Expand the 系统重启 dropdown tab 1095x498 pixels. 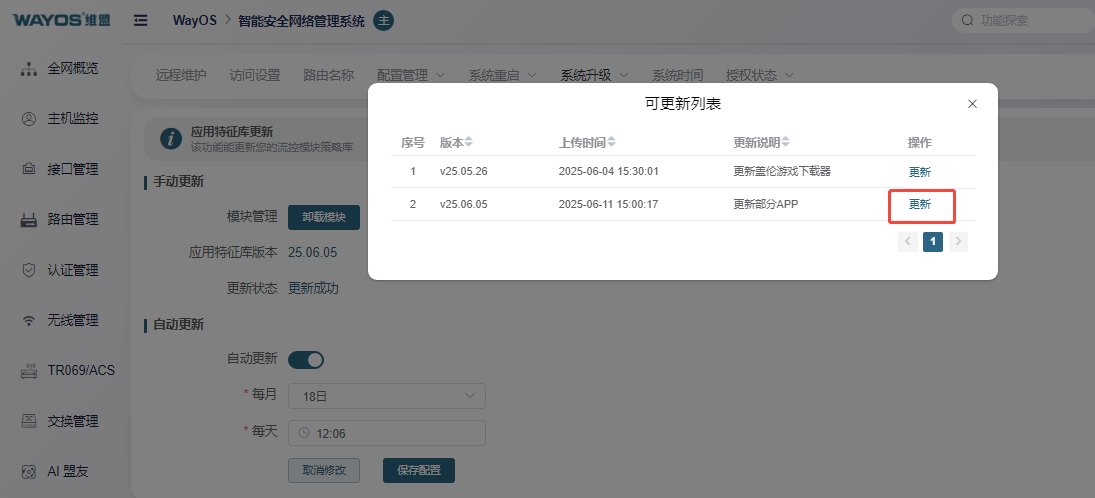coord(503,75)
